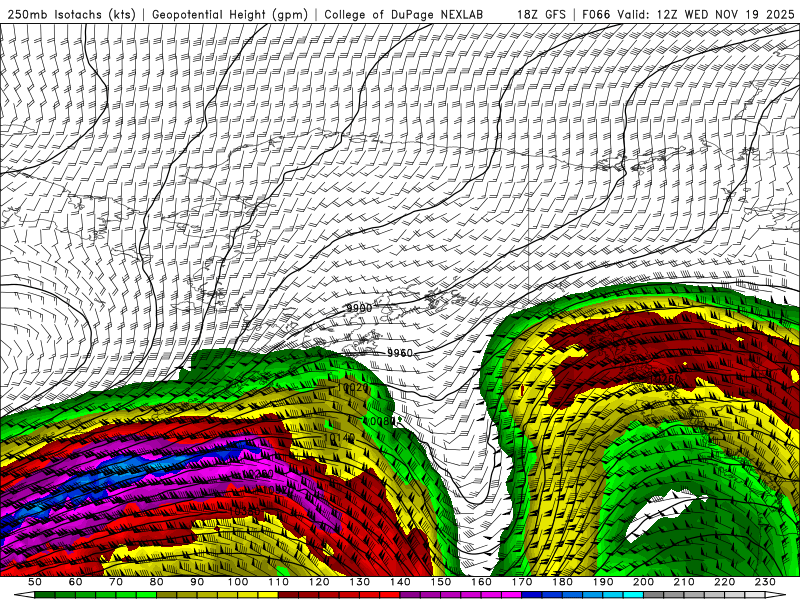Click the white arrow cap left of the color scale

point(24,595)
